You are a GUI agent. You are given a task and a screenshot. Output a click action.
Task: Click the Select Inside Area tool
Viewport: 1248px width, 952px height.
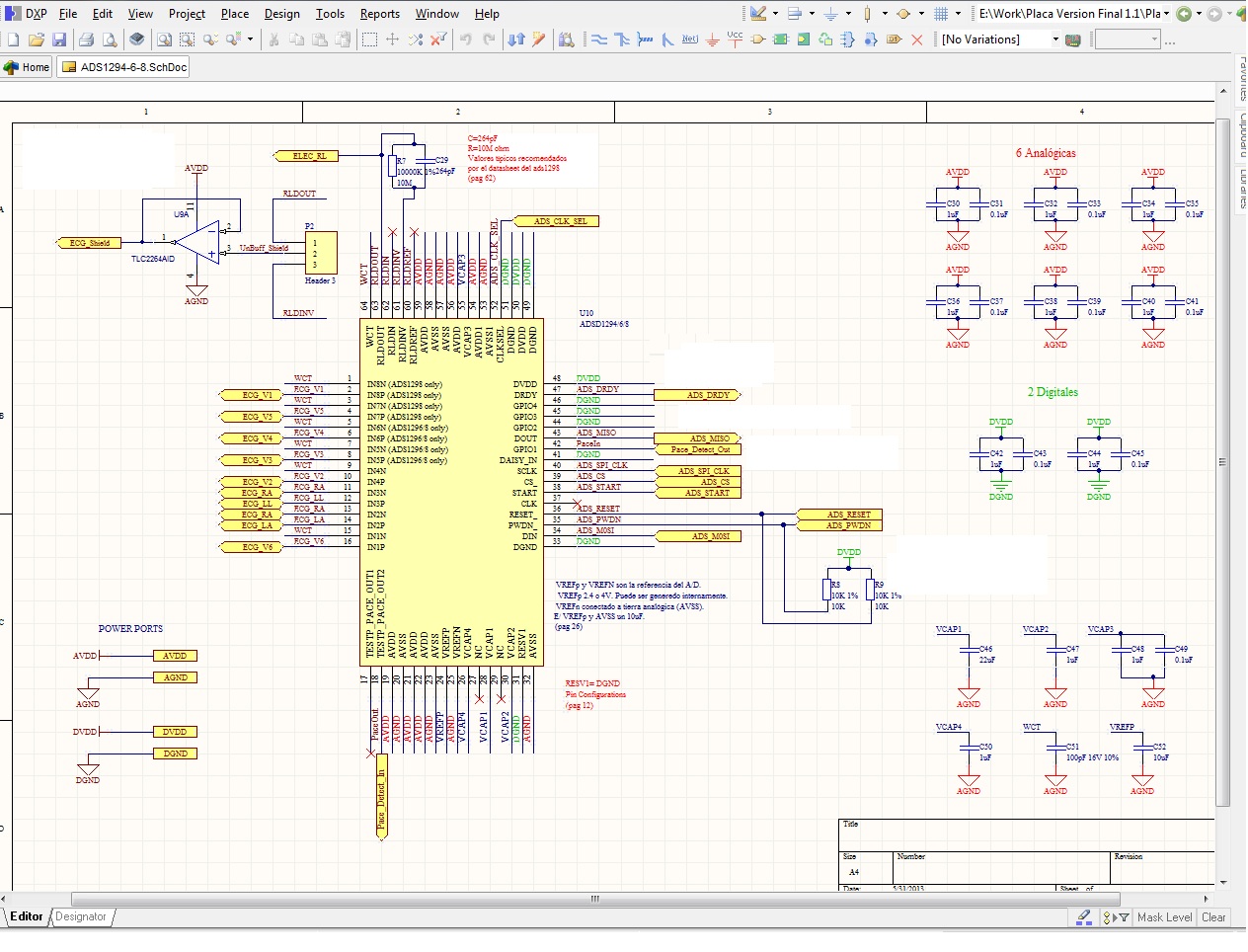tap(369, 40)
